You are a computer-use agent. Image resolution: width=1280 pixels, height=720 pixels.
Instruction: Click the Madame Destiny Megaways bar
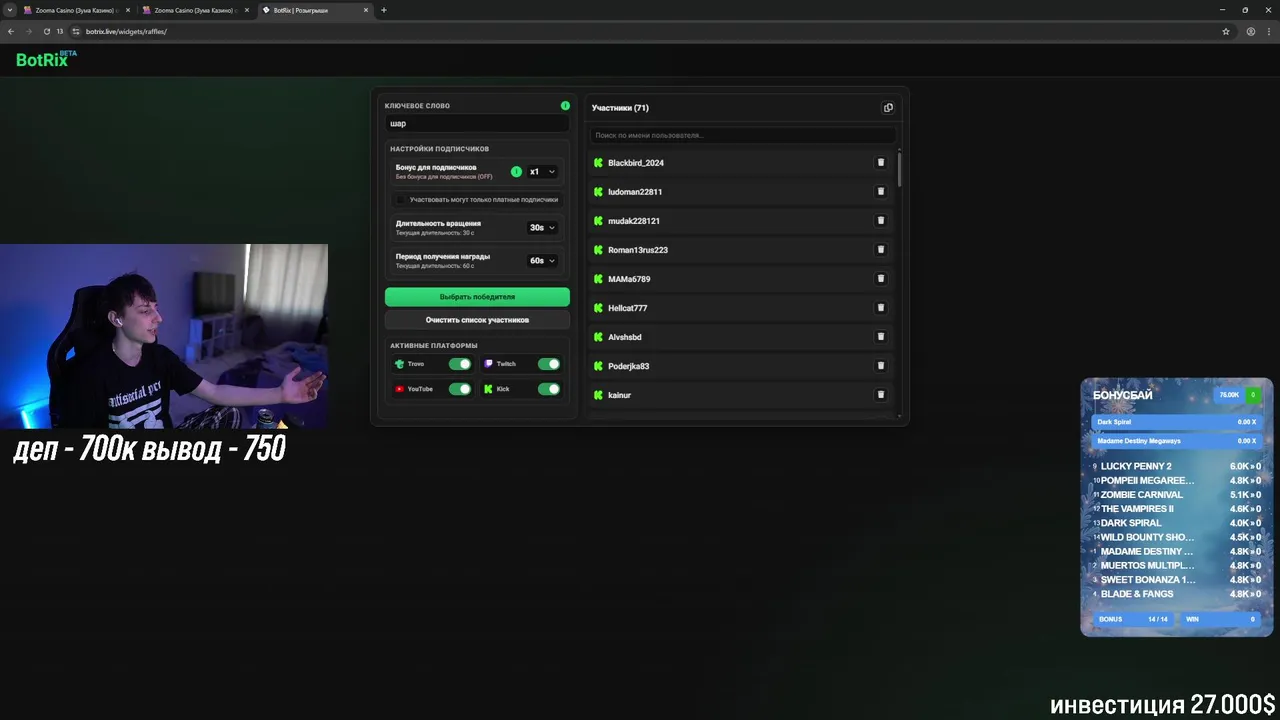1176,441
